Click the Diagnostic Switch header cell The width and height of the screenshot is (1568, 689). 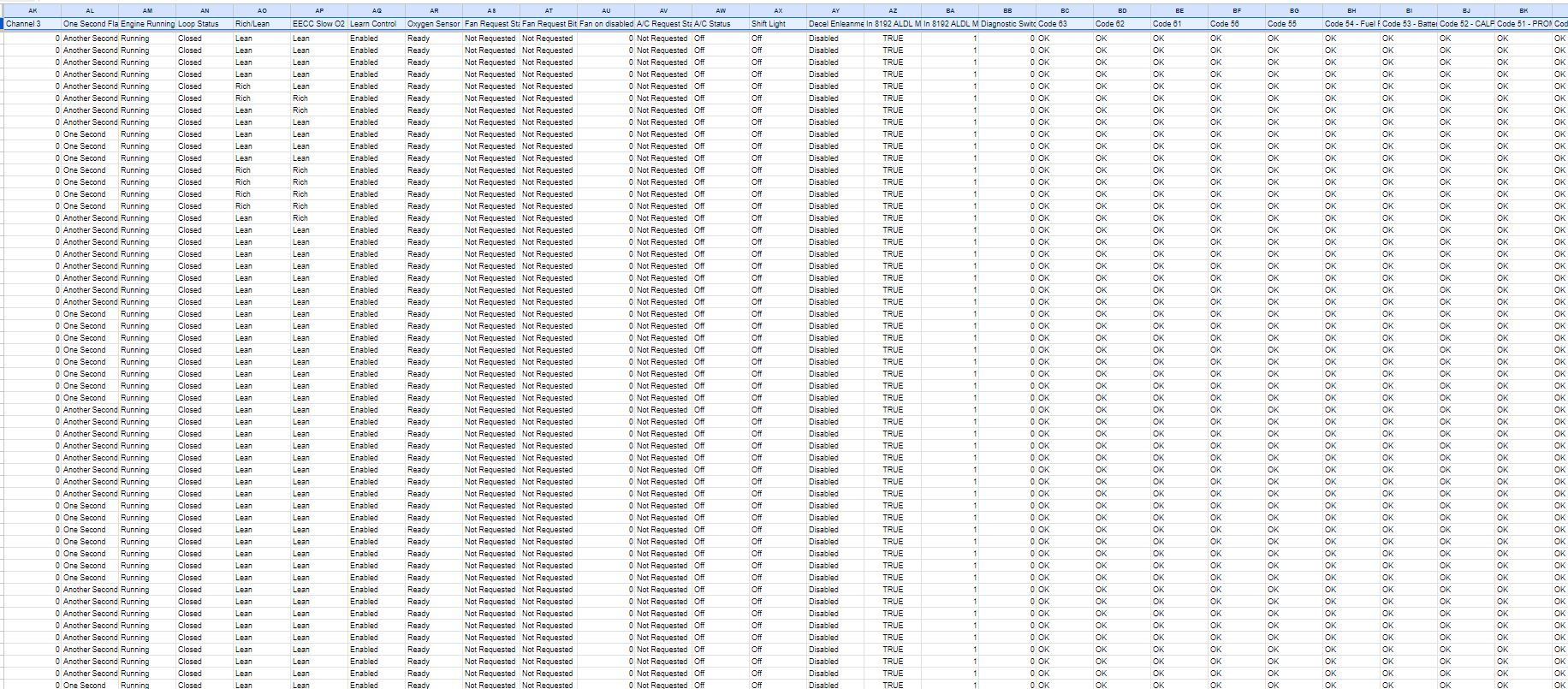[1007, 24]
